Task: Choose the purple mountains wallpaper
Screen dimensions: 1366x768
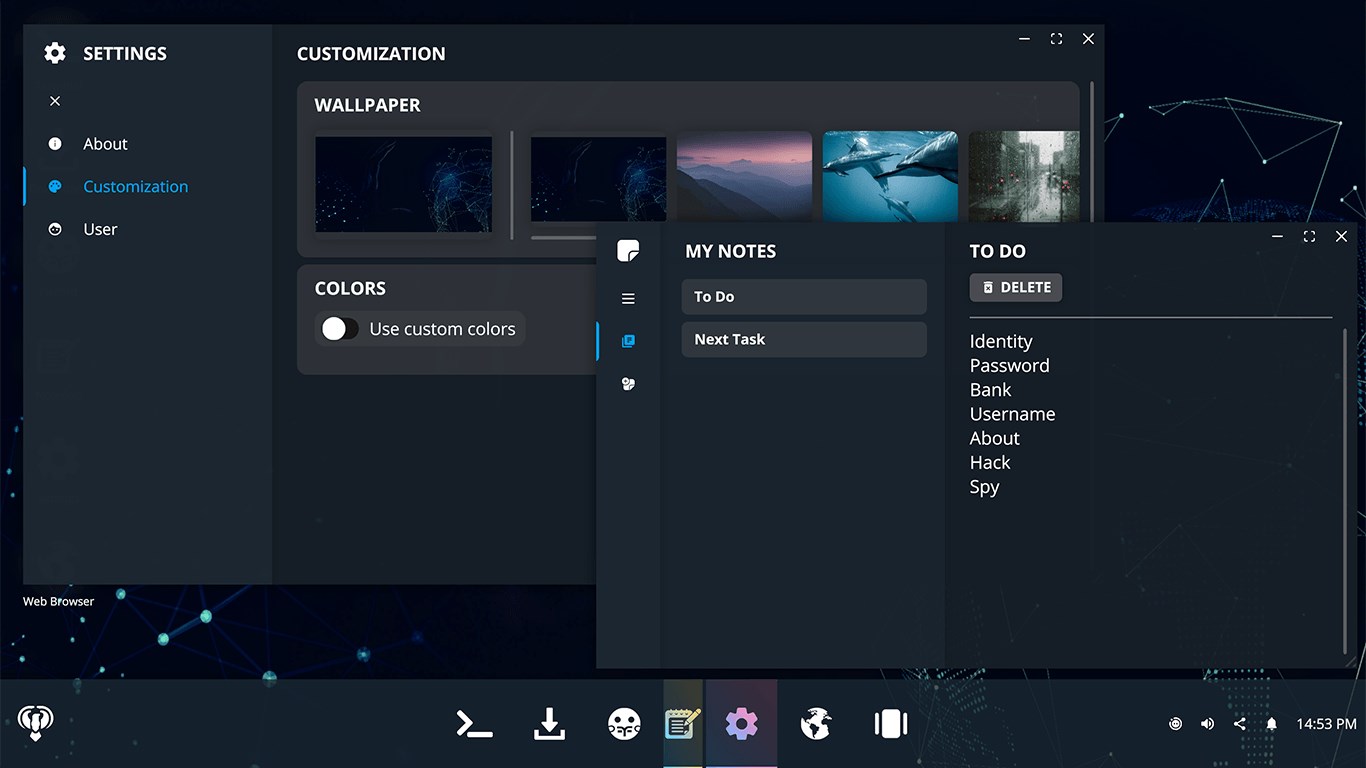Action: (744, 176)
